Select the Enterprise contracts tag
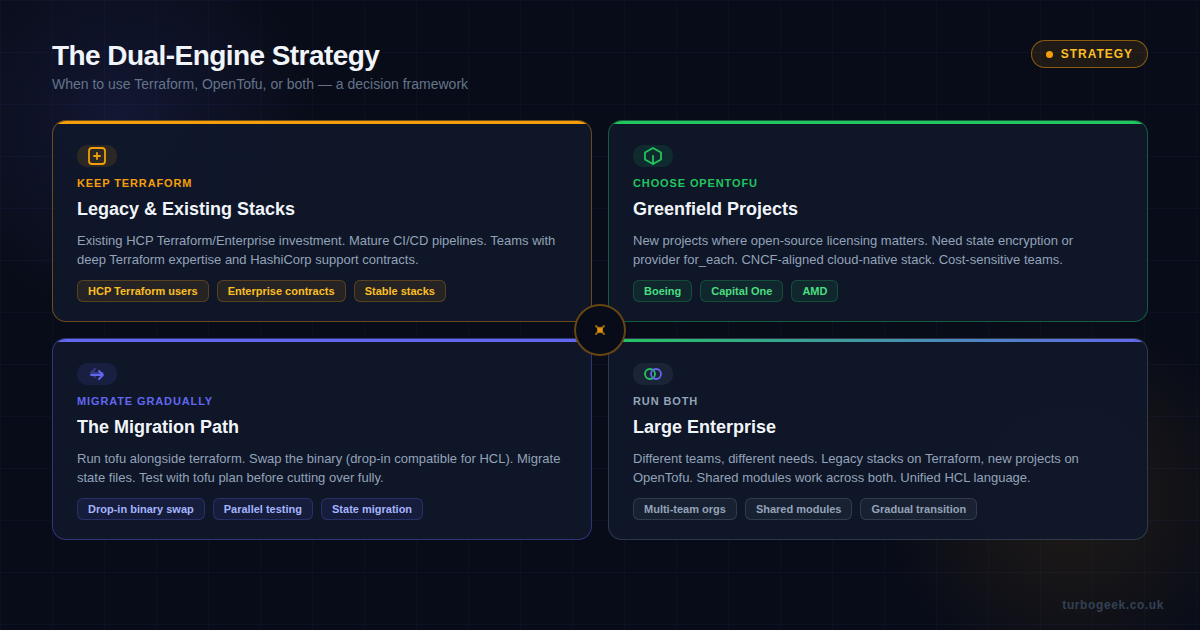 coord(281,291)
